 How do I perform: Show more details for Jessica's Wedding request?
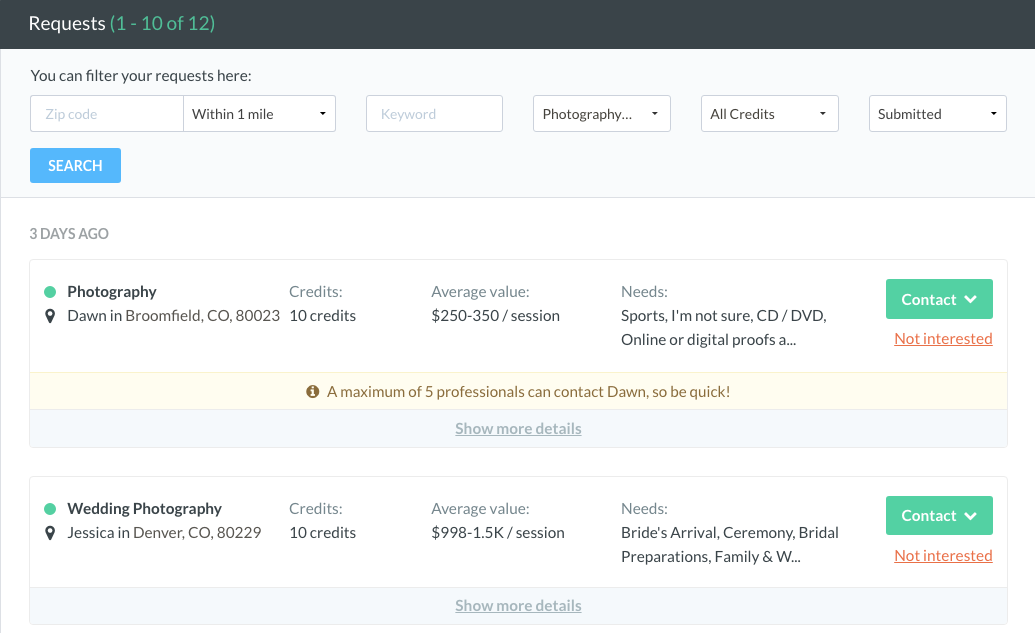pyautogui.click(x=518, y=605)
